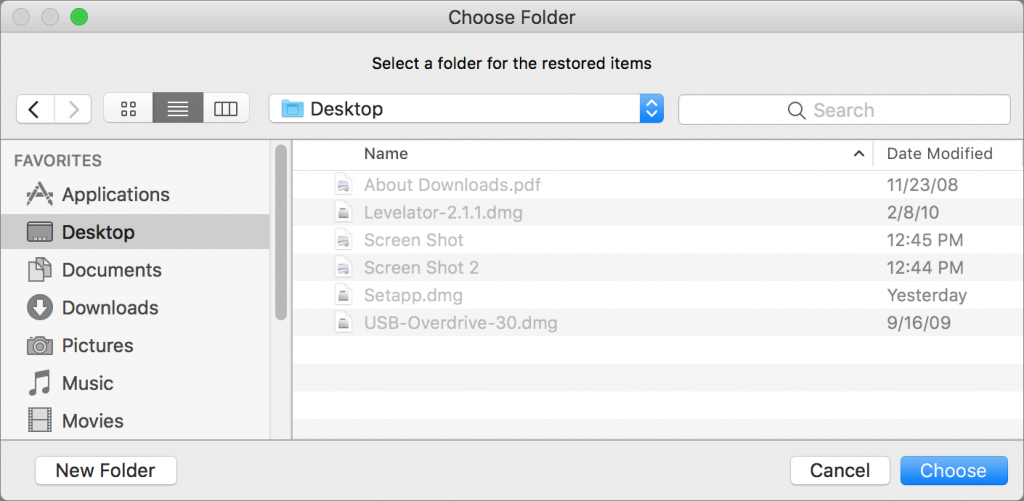Select About Downloads.pdf file row
The width and height of the screenshot is (1024, 501).
click(x=658, y=185)
